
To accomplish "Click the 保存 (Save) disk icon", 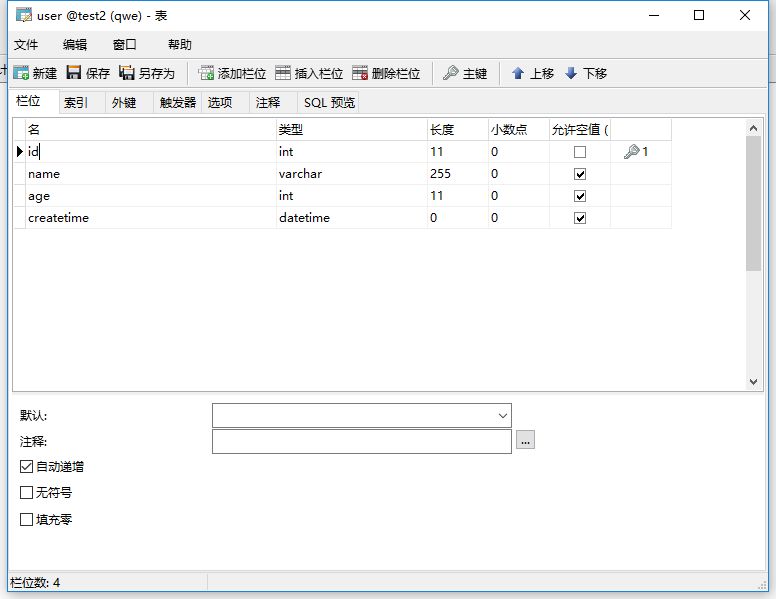I will point(74,73).
